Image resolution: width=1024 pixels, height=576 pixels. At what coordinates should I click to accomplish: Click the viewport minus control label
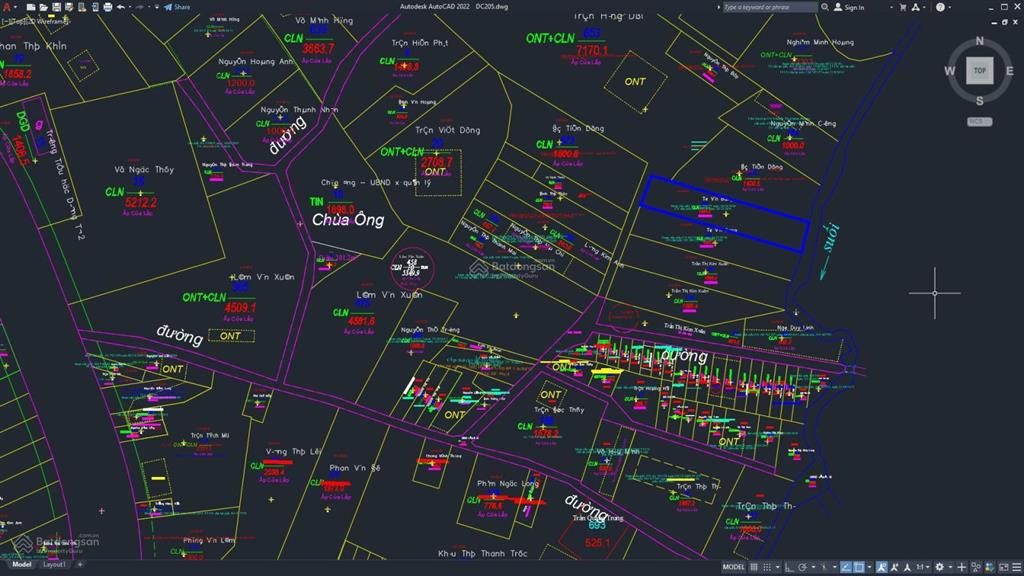pos(5,22)
